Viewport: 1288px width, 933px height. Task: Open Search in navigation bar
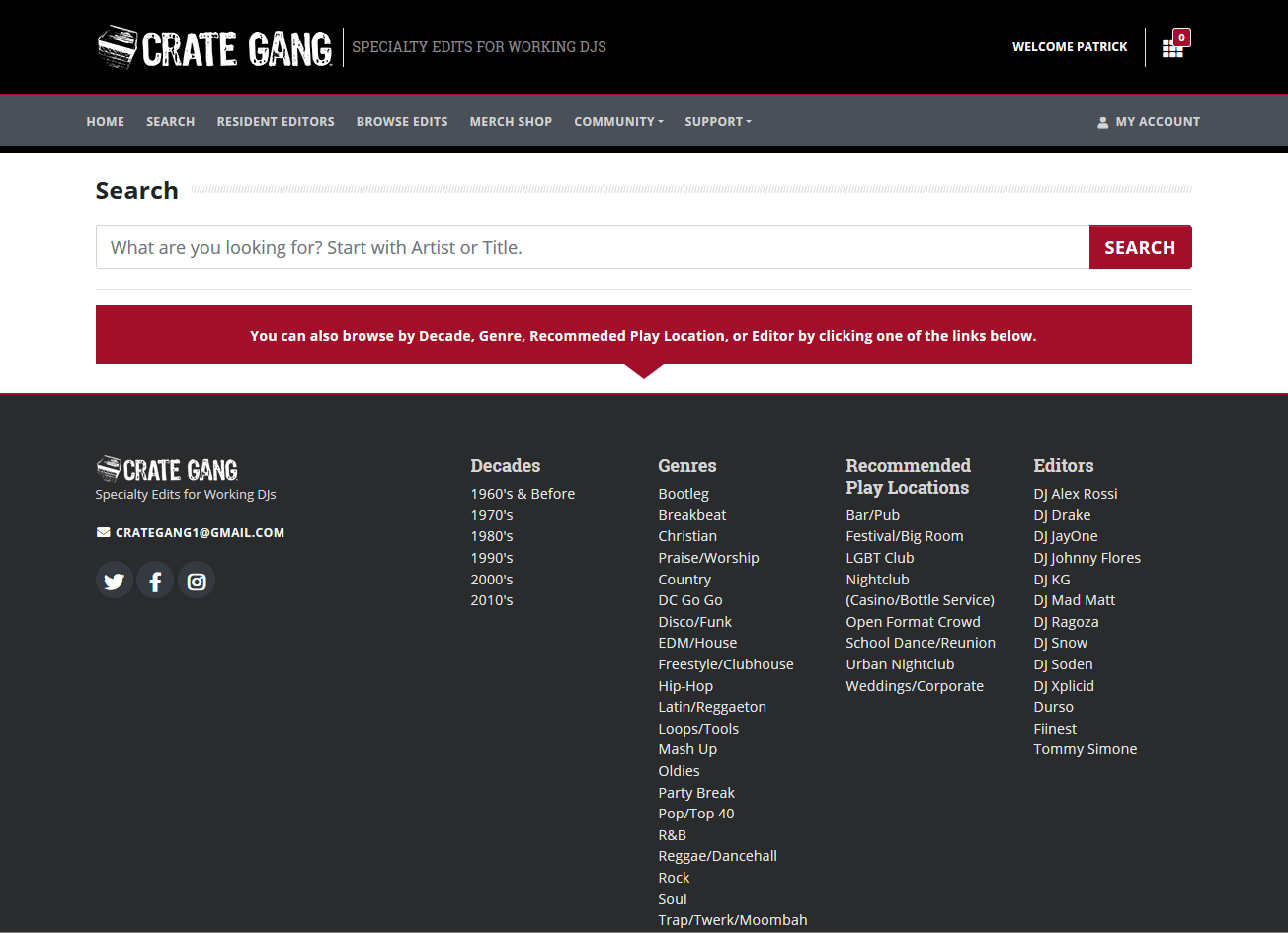171,122
